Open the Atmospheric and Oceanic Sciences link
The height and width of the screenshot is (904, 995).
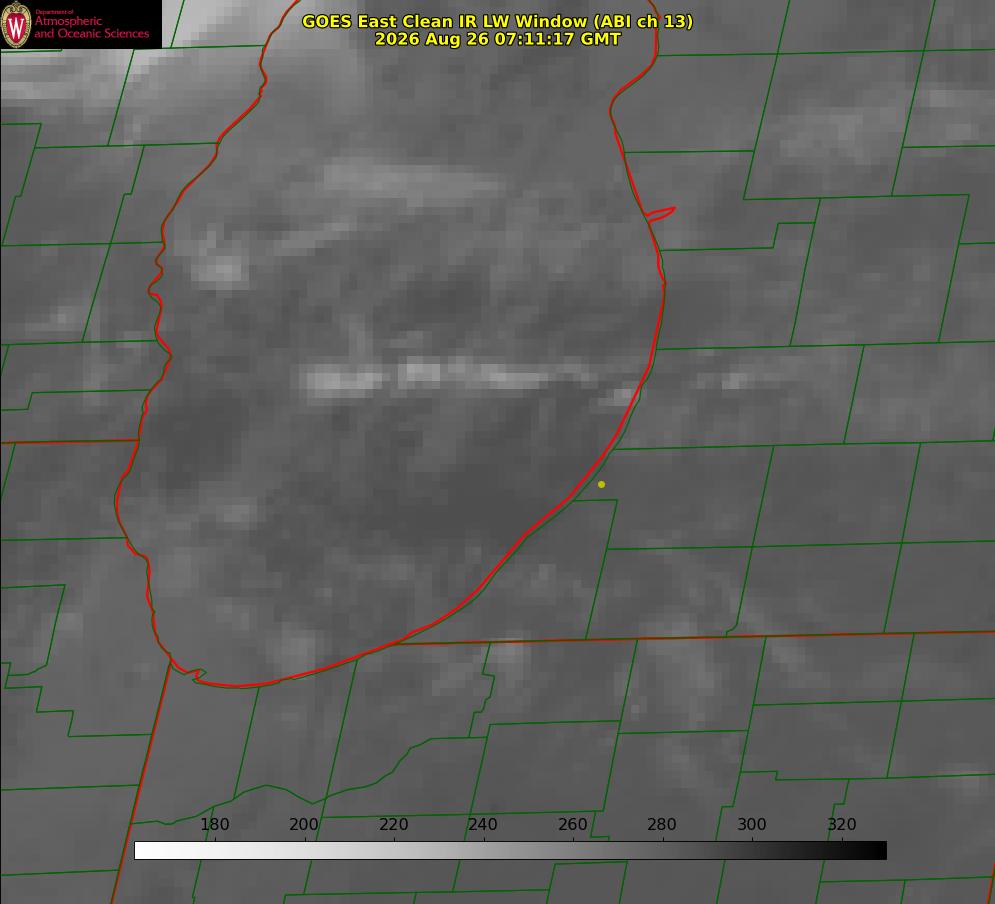click(x=91, y=27)
